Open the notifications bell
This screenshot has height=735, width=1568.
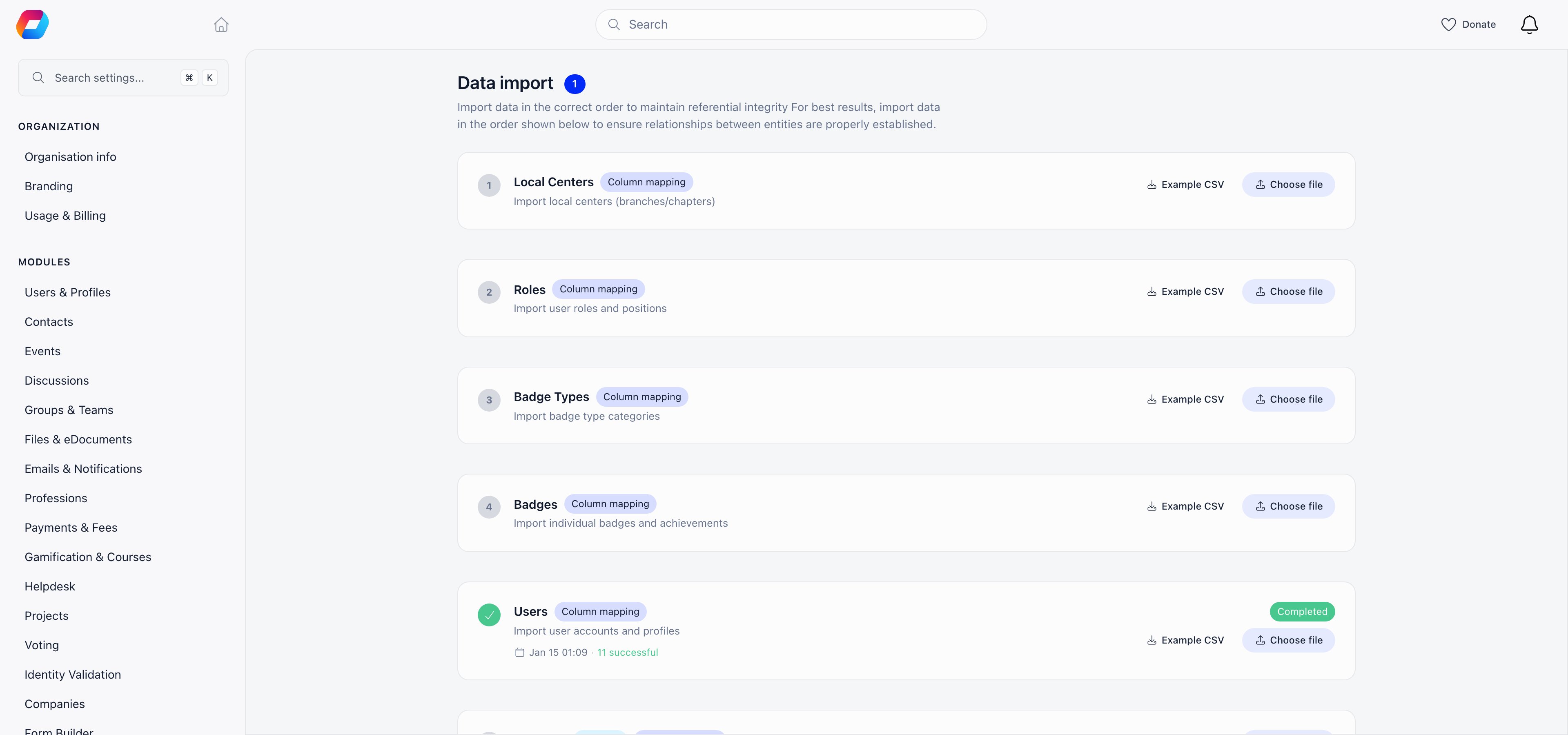(x=1529, y=24)
